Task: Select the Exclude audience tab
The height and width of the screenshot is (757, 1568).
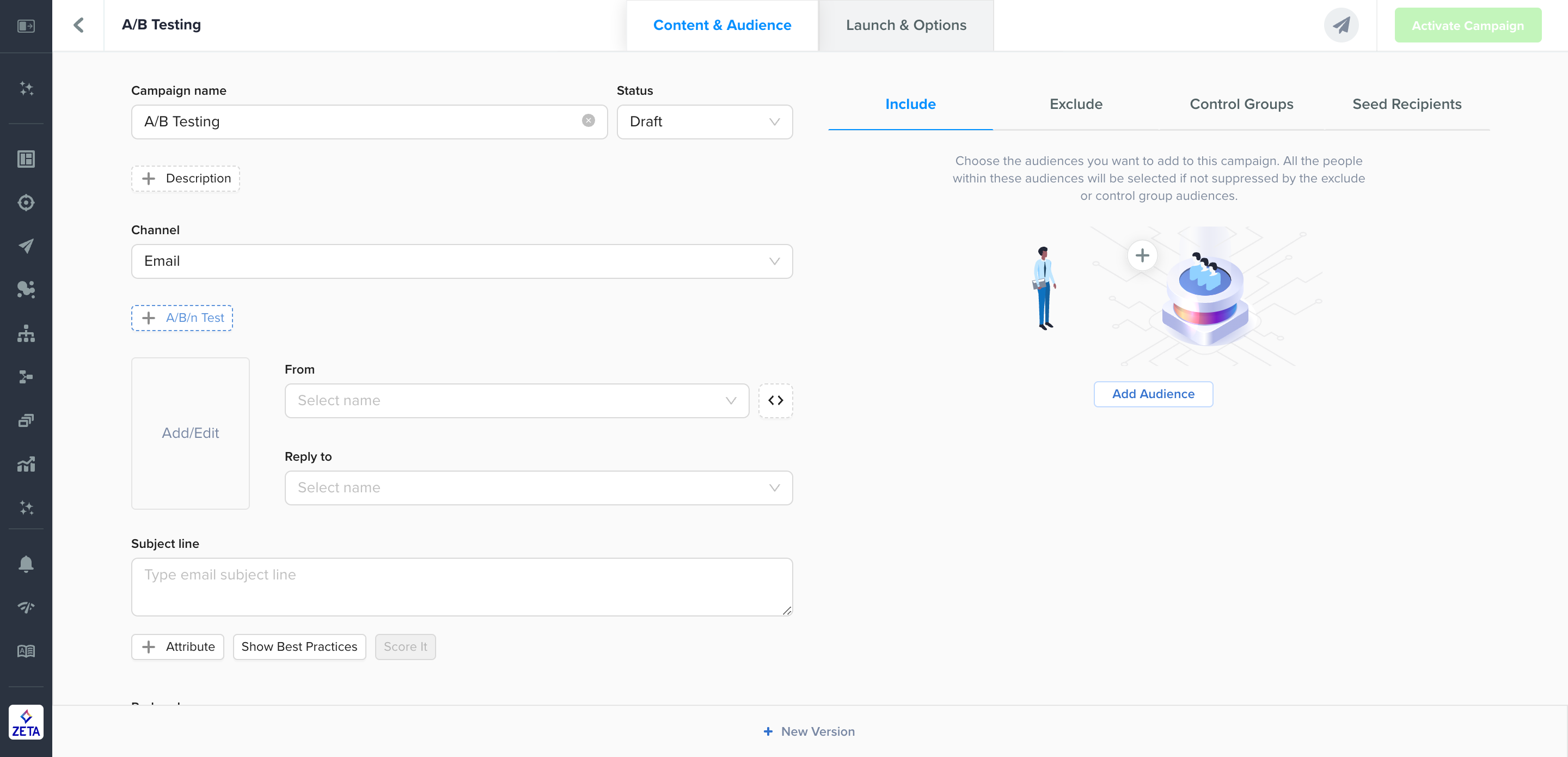Action: (1076, 104)
